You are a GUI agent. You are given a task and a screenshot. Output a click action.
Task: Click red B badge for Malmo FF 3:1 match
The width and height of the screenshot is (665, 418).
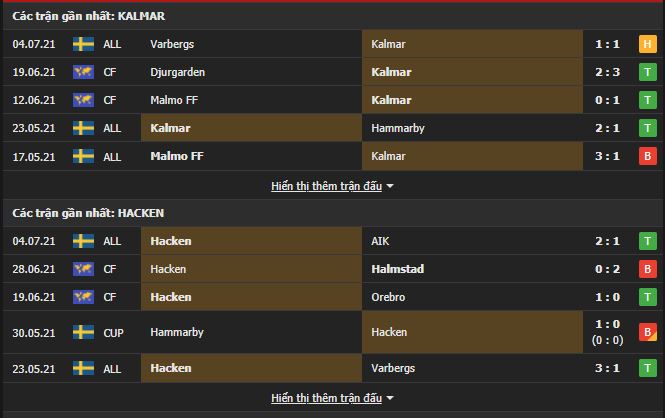648,156
